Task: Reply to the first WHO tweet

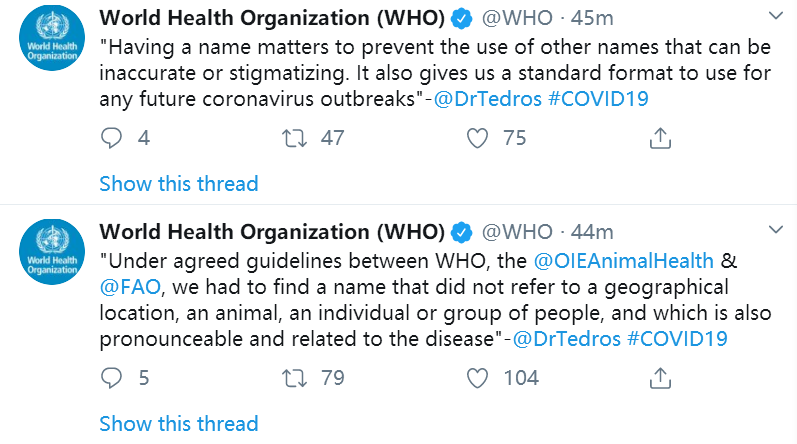Action: click(x=112, y=138)
